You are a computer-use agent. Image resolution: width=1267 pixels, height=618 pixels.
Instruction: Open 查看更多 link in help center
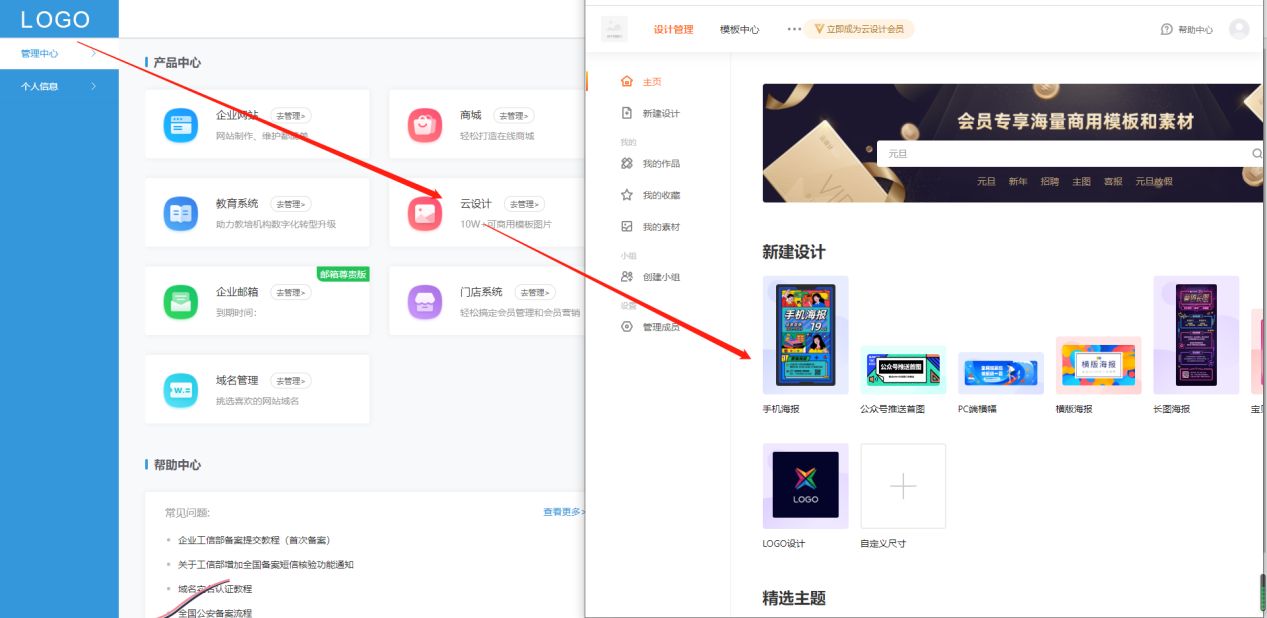coord(564,512)
